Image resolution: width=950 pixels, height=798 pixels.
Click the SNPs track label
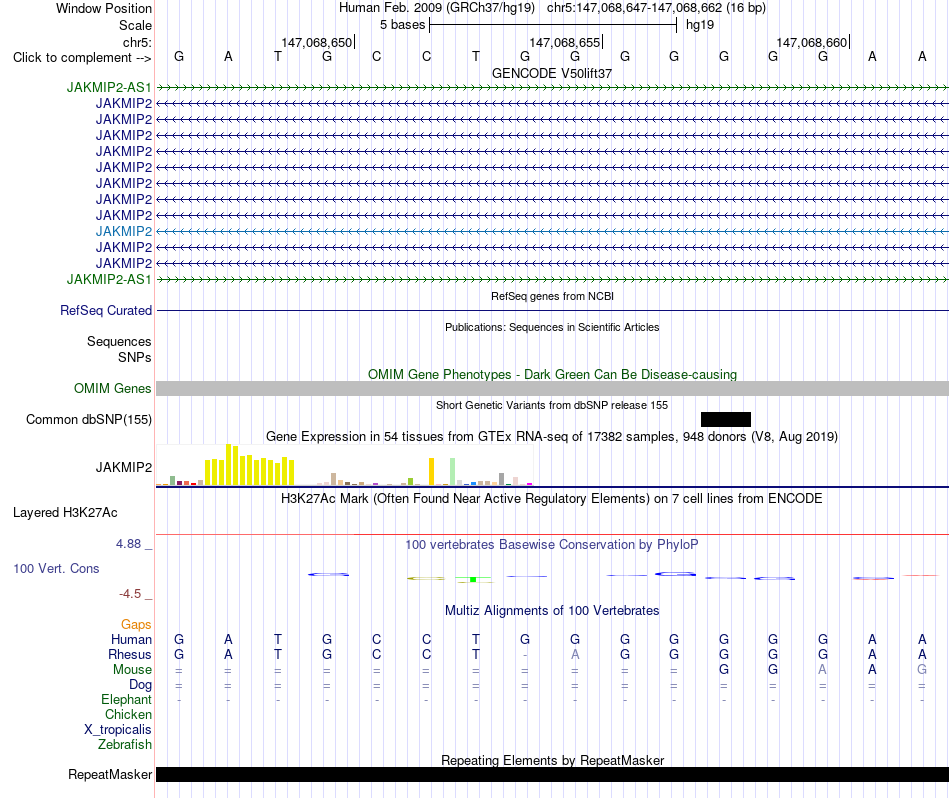tap(135, 357)
